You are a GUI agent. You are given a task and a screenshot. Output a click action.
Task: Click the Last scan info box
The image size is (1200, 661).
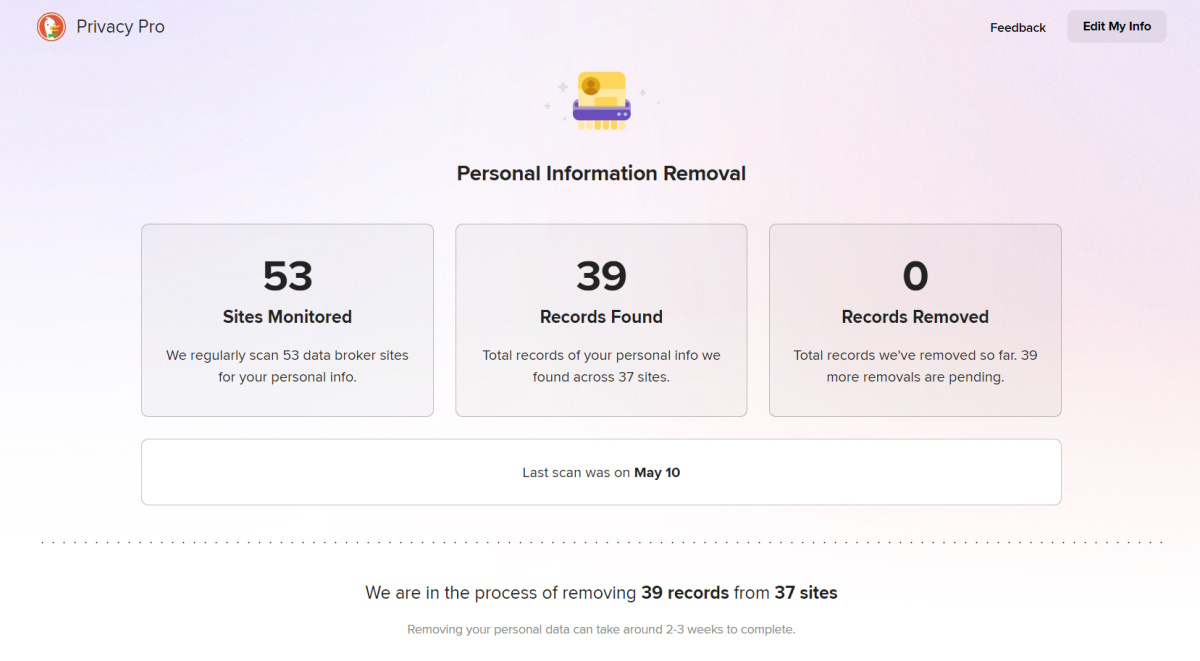(x=601, y=472)
